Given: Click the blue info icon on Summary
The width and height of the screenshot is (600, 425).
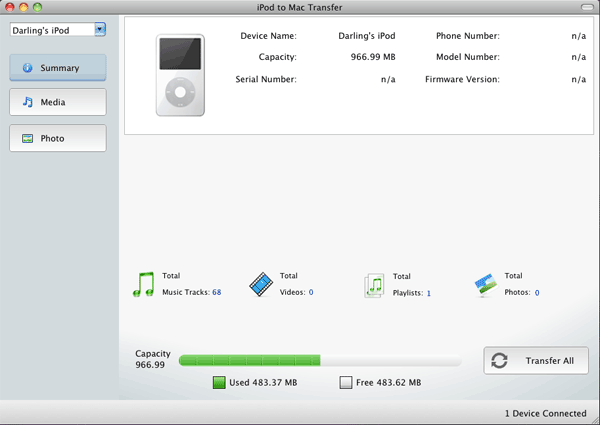Looking at the screenshot, I should (x=28, y=68).
